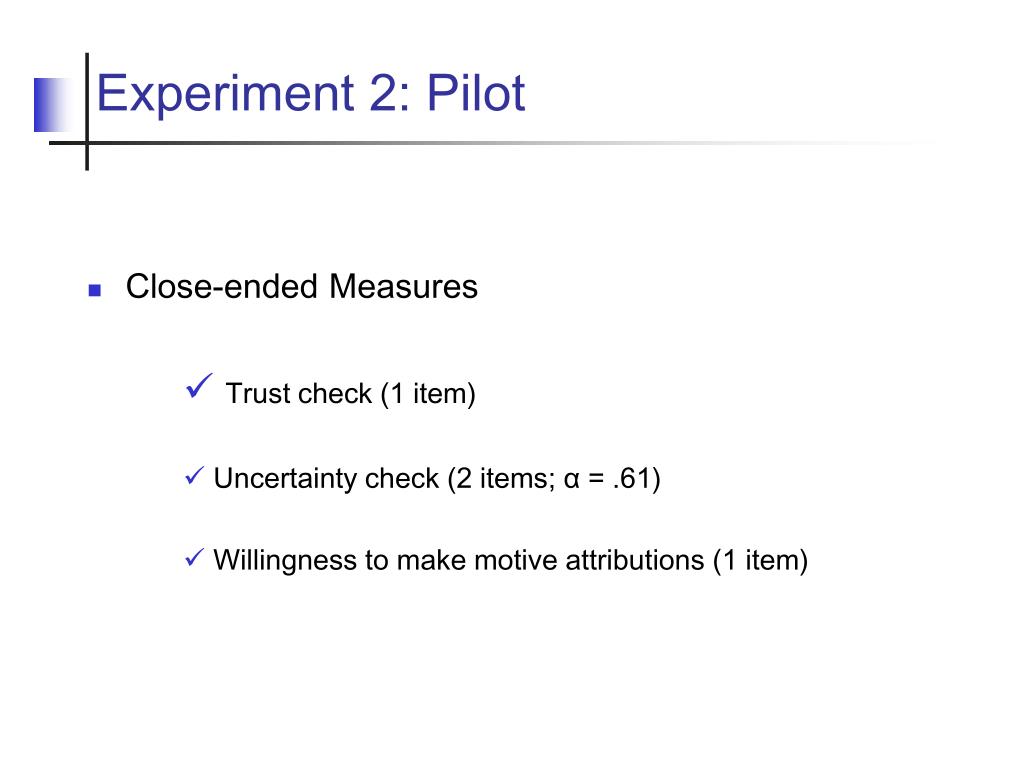
Task: Click the word Experiment in the title
Action: pos(225,95)
